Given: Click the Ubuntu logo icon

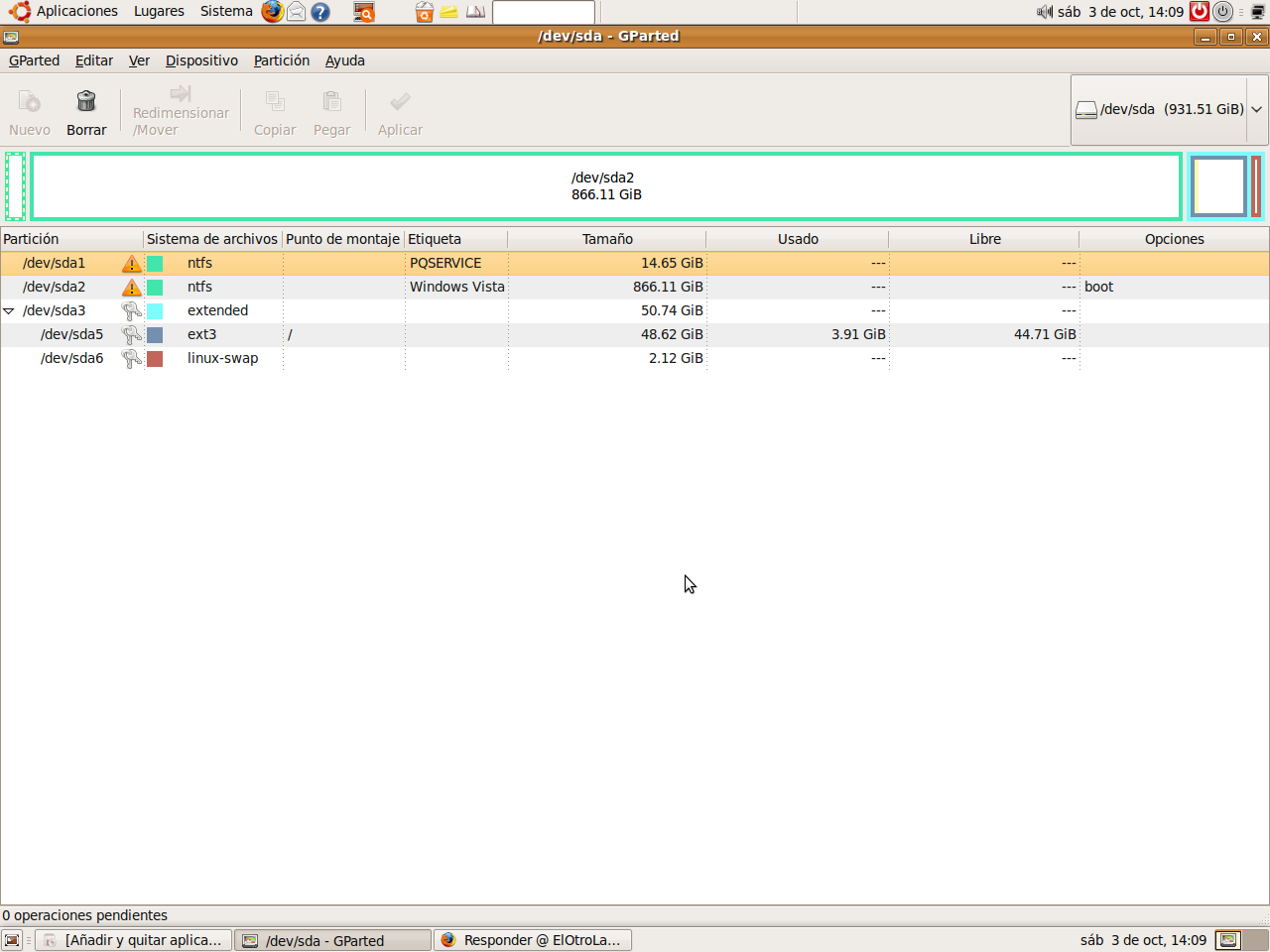Looking at the screenshot, I should [20, 12].
